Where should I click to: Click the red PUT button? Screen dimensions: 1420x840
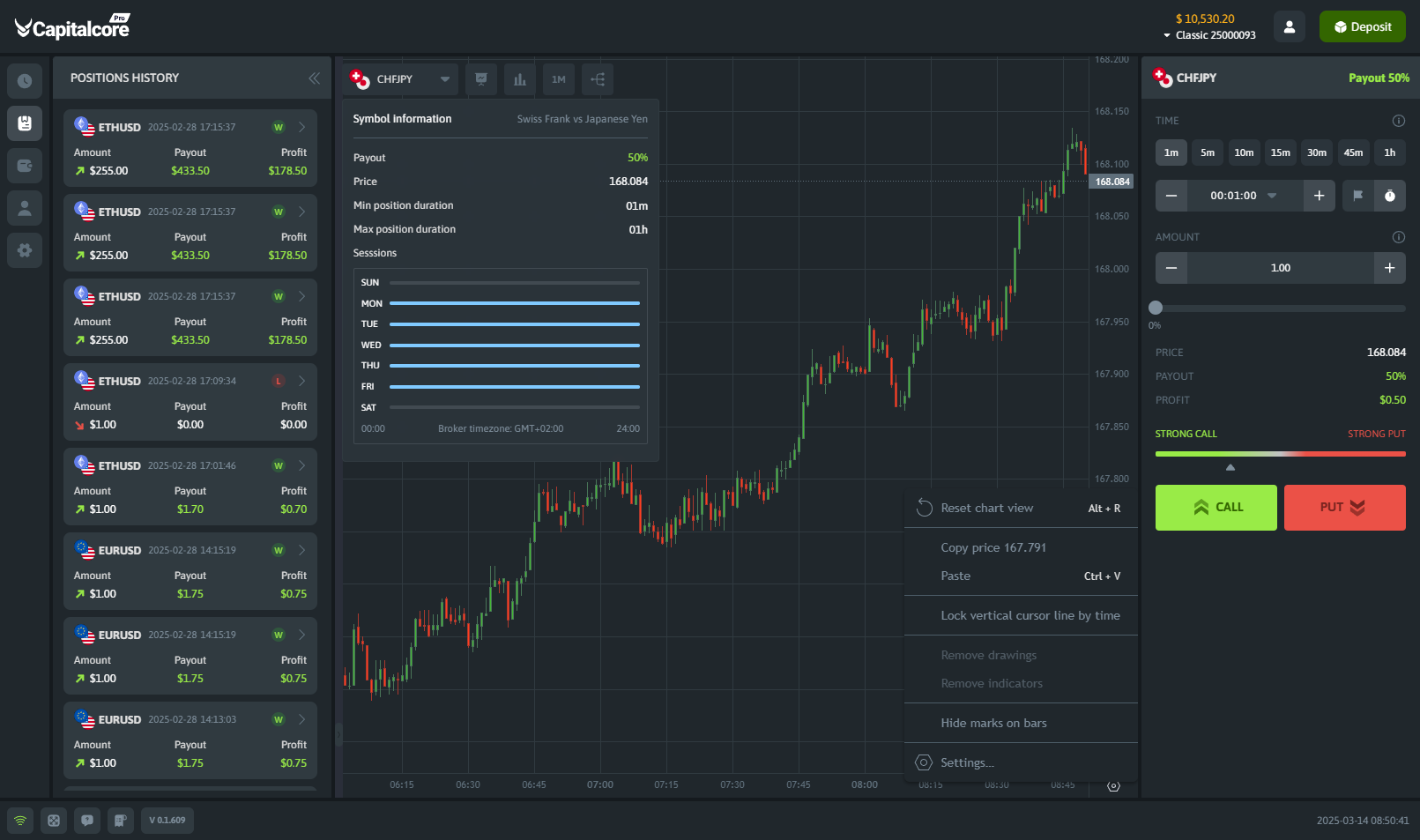1345,508
